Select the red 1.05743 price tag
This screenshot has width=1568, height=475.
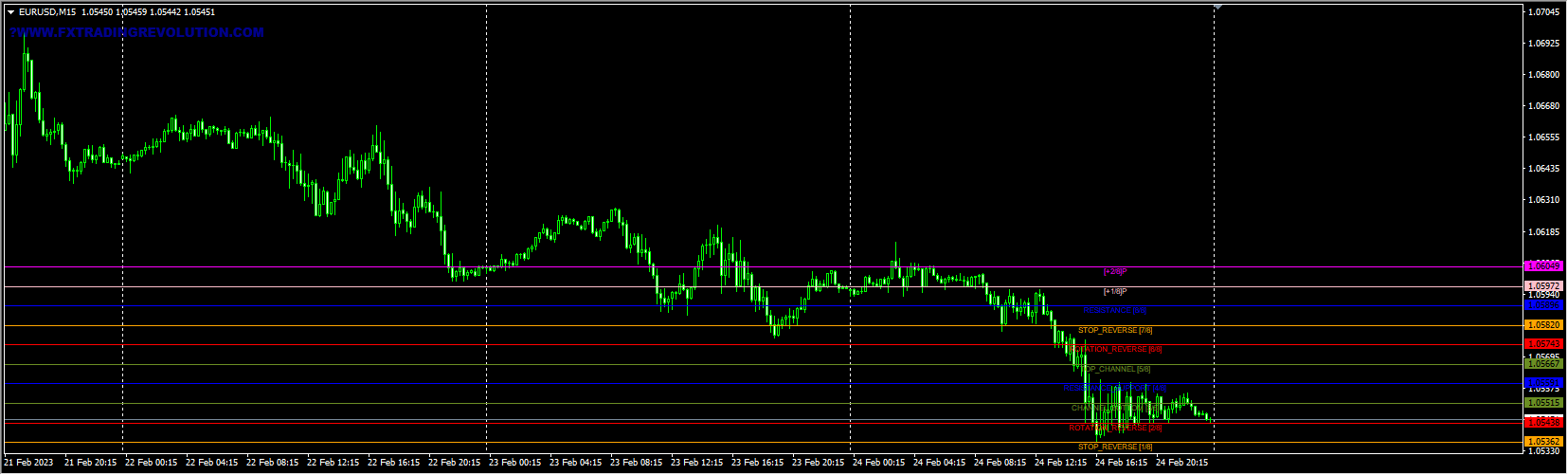click(x=1543, y=343)
